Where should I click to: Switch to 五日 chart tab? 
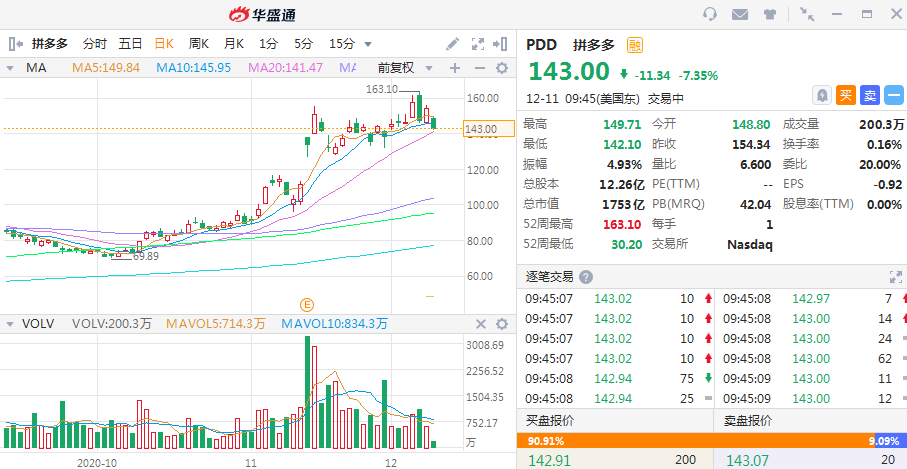pos(130,44)
